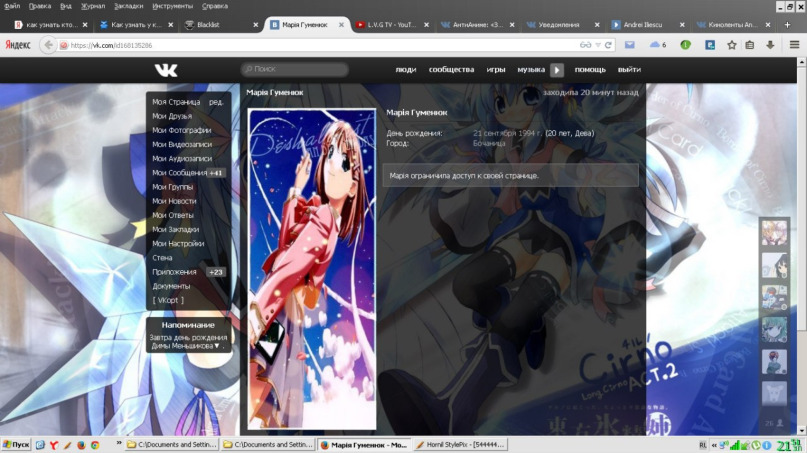Open Моя Страница in sidebar
This screenshot has width=807, height=453.
point(176,102)
